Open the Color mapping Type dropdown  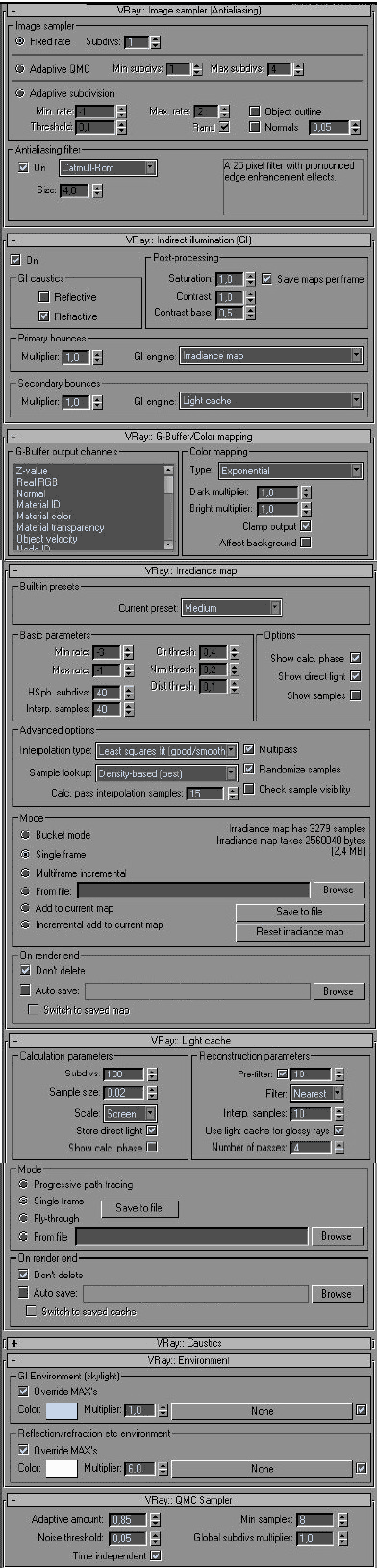[x=290, y=471]
